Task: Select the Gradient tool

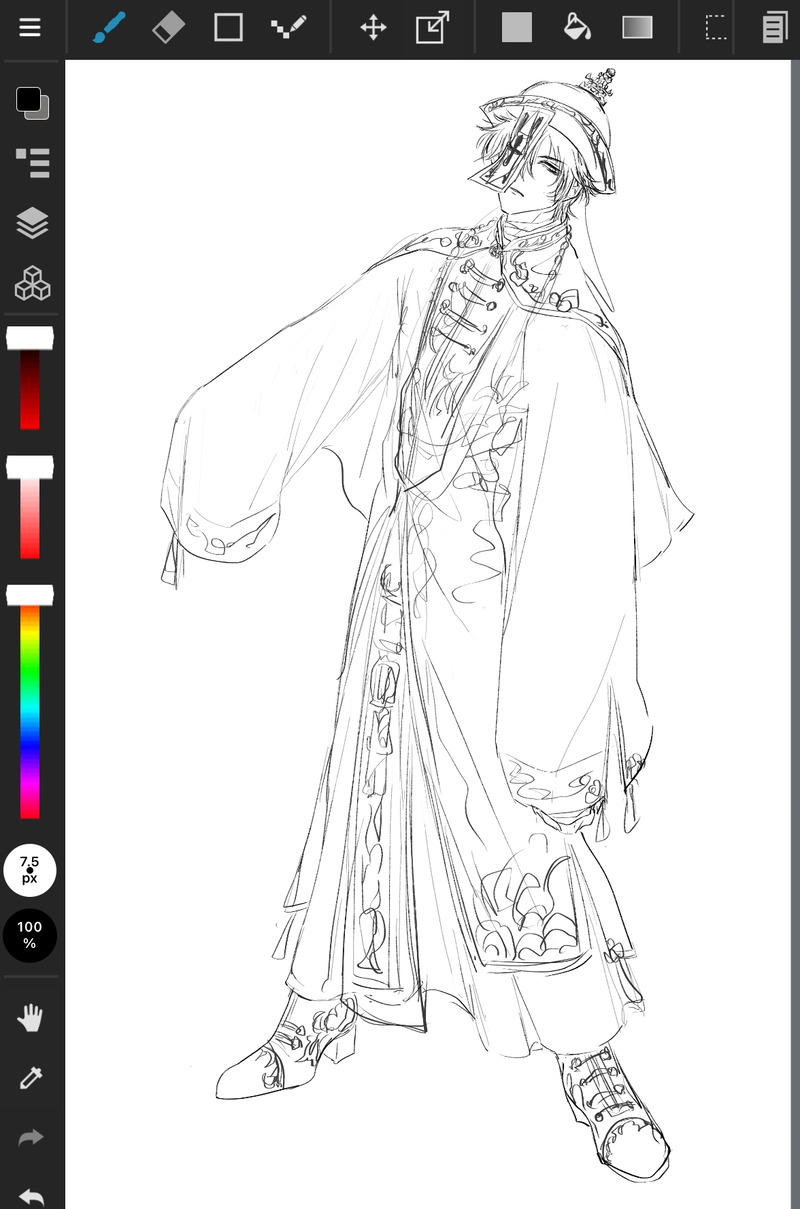Action: point(637,27)
